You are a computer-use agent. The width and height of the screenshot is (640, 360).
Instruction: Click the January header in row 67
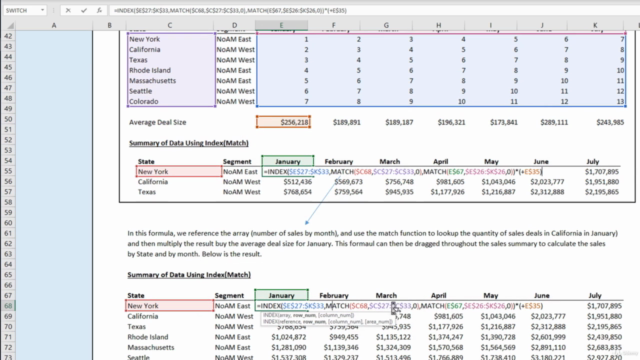coord(281,295)
